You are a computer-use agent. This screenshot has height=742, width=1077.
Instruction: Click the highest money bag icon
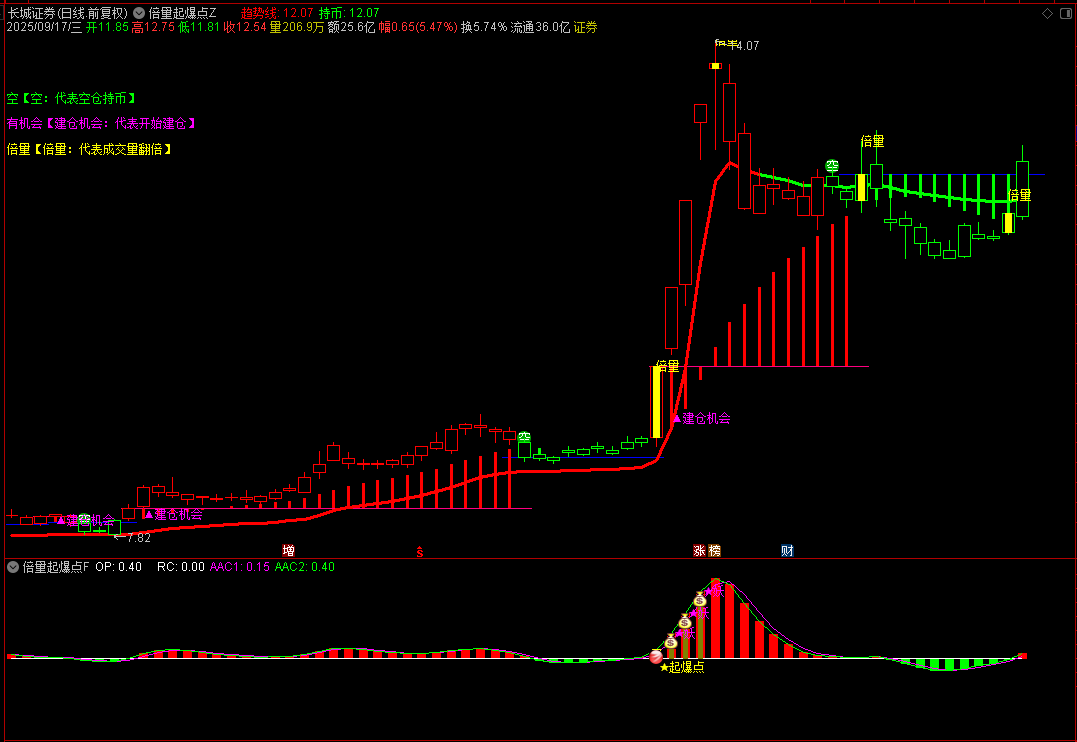(x=700, y=600)
